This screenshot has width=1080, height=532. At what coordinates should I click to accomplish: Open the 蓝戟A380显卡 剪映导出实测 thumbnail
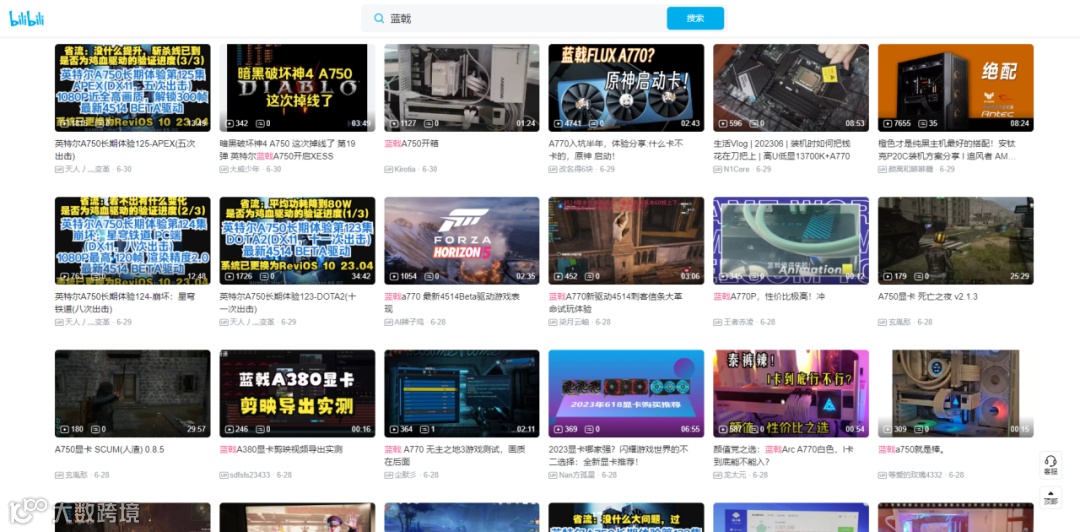tap(298, 393)
